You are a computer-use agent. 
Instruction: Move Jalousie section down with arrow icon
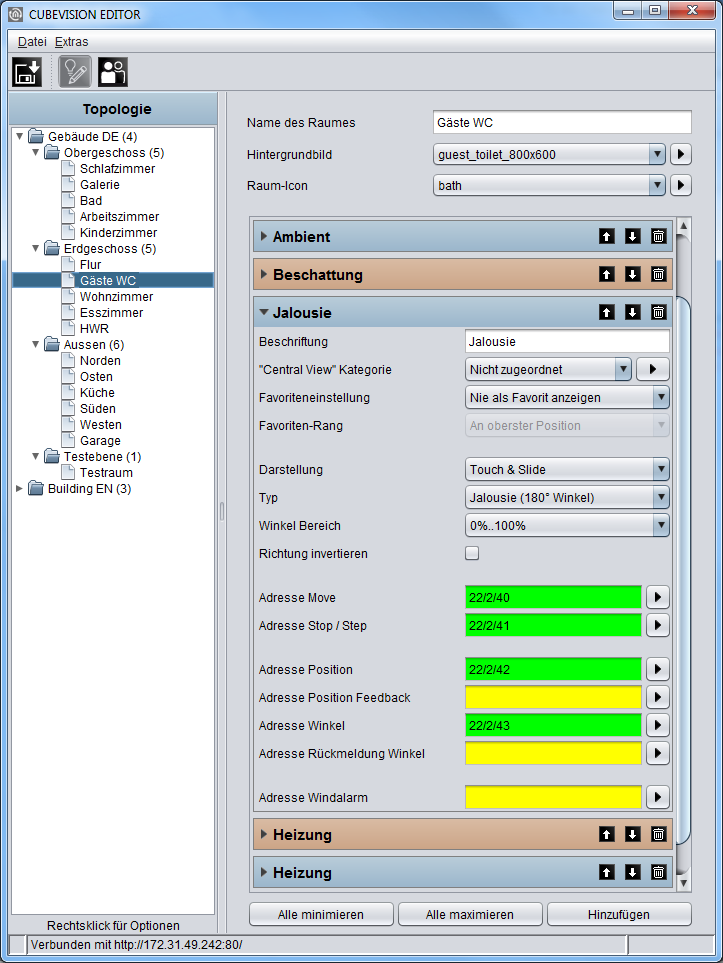point(633,313)
